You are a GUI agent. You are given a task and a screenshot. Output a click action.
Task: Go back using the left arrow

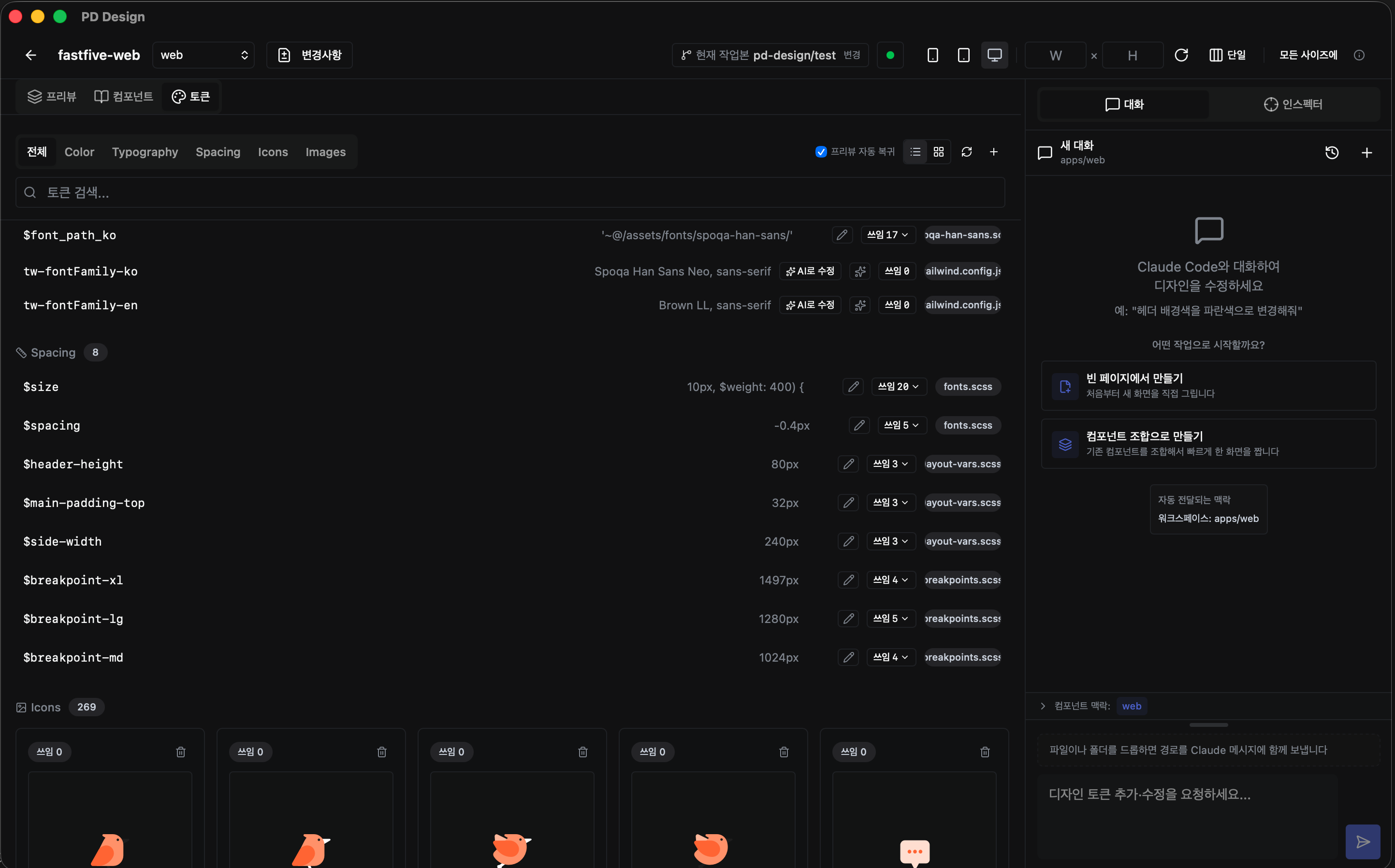(x=31, y=55)
